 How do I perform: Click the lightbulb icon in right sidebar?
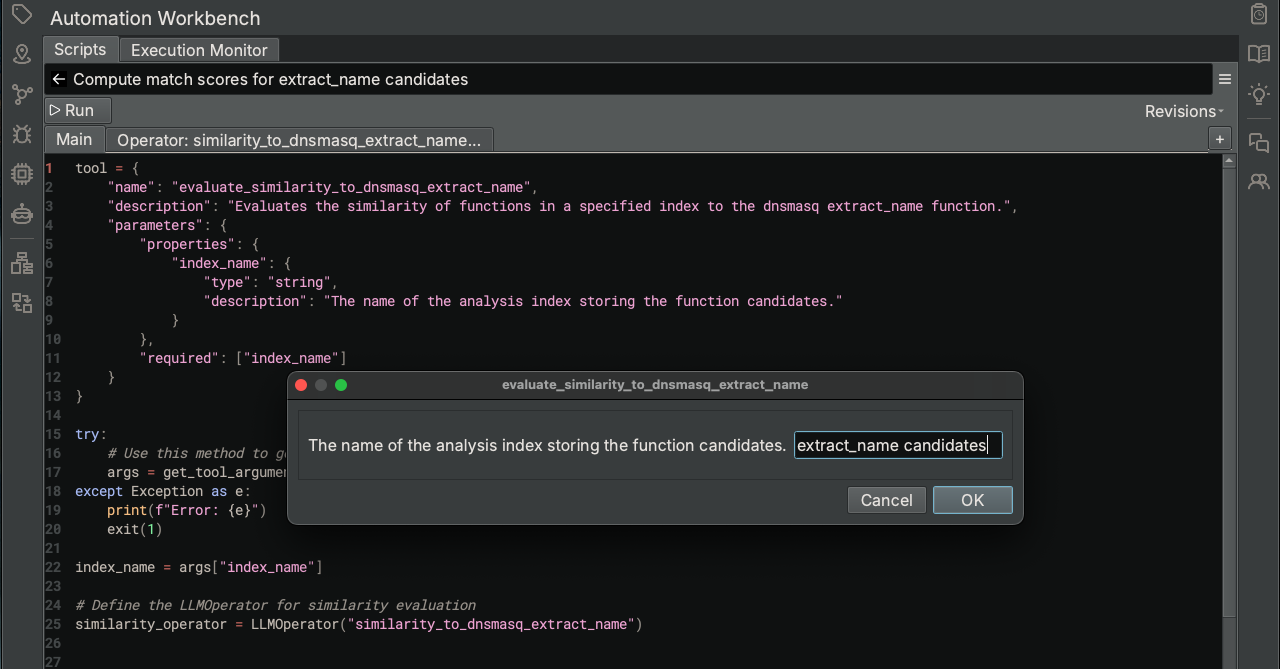(1259, 95)
